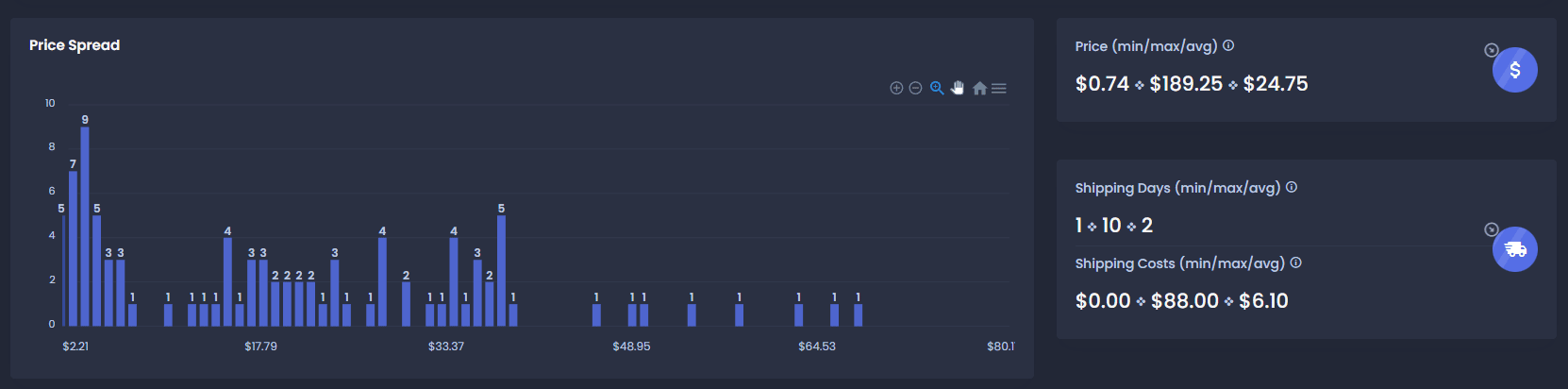
Task: Click the y-axis label 0
Action: (52, 324)
